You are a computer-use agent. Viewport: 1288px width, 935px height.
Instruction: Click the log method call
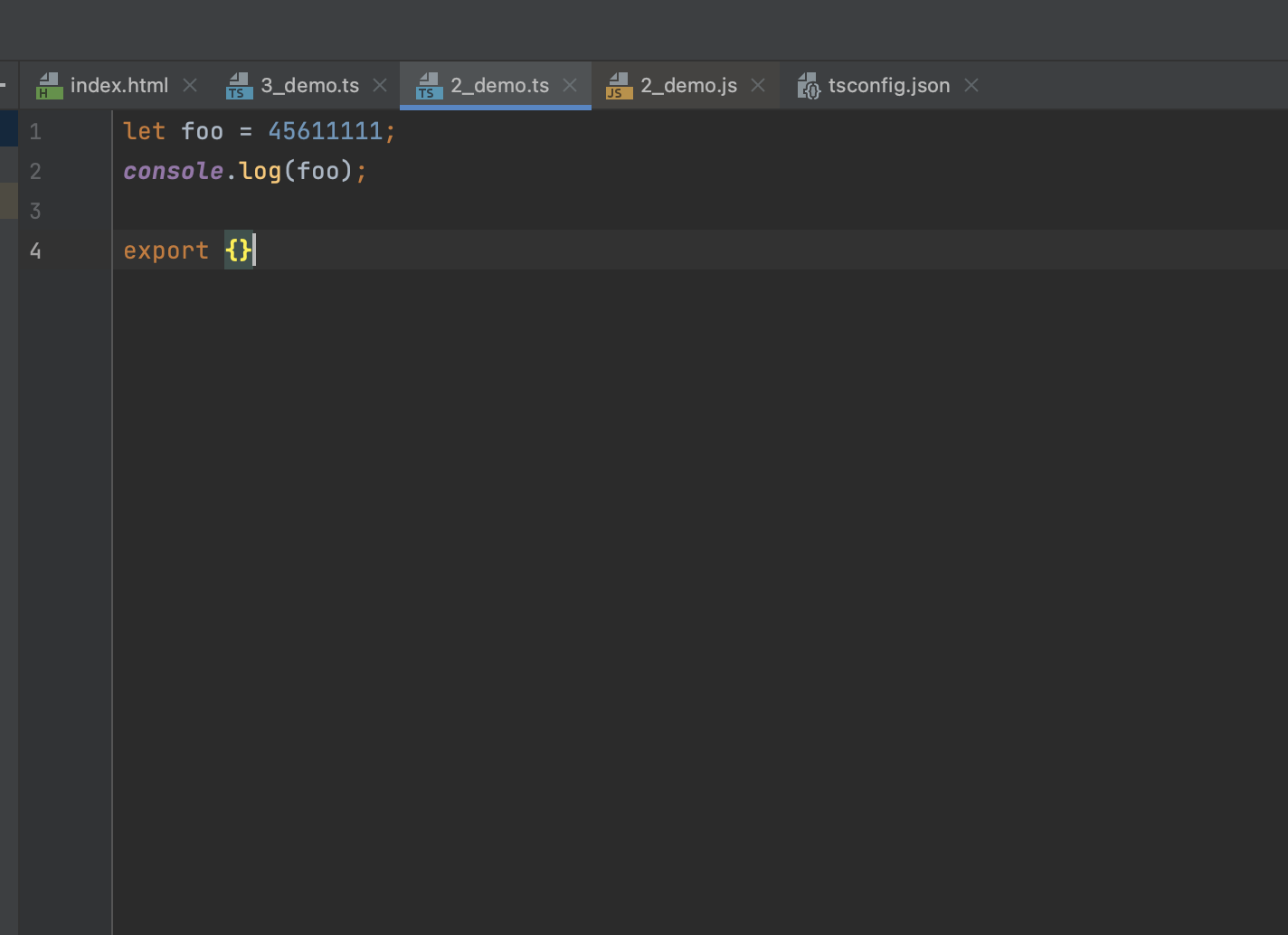point(260,171)
